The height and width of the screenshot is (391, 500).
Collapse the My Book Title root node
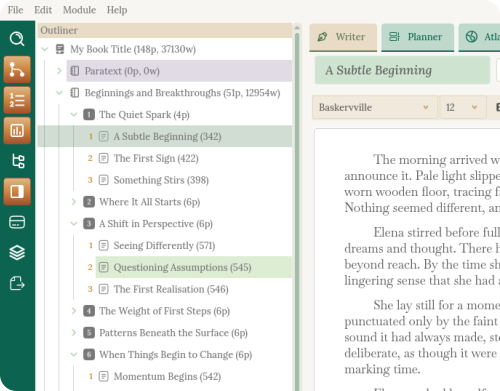point(45,49)
